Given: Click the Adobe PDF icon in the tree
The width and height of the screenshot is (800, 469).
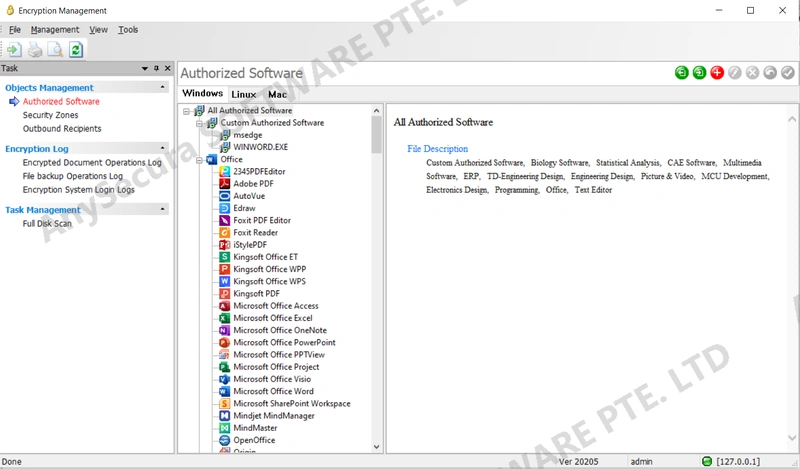Looking at the screenshot, I should (224, 184).
